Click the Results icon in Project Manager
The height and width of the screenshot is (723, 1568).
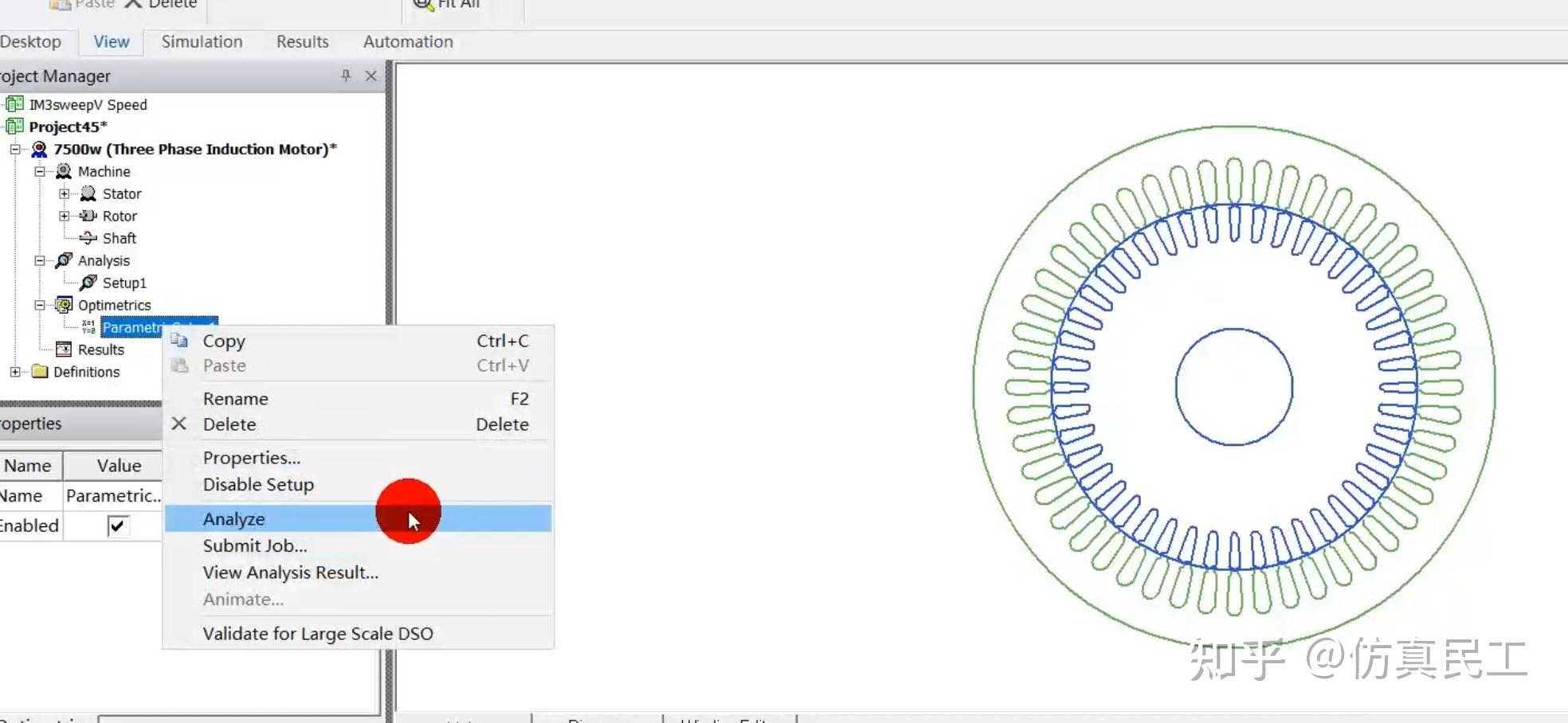(x=64, y=349)
